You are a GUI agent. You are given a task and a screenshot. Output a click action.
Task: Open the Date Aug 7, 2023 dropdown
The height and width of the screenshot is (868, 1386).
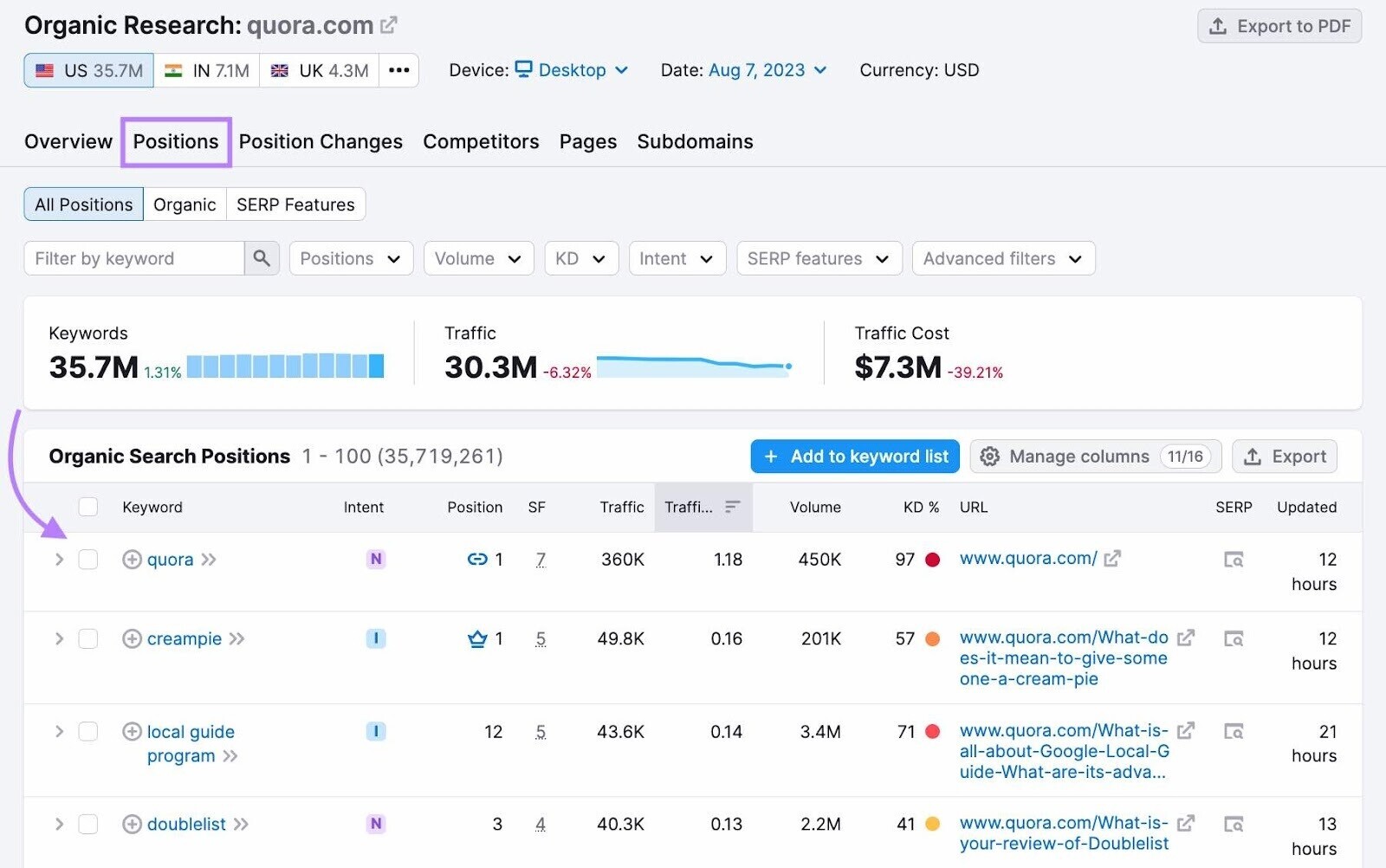767,70
